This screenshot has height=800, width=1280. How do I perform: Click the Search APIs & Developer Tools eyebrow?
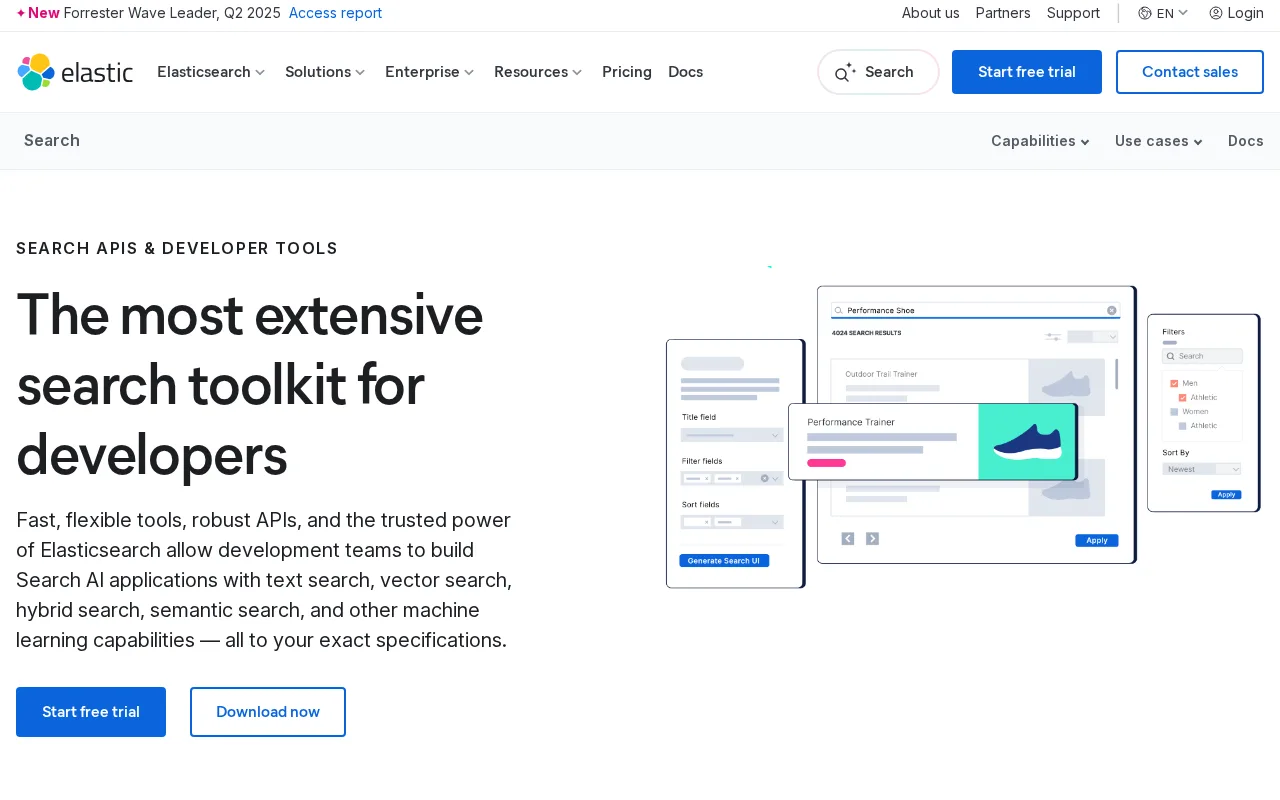[177, 249]
